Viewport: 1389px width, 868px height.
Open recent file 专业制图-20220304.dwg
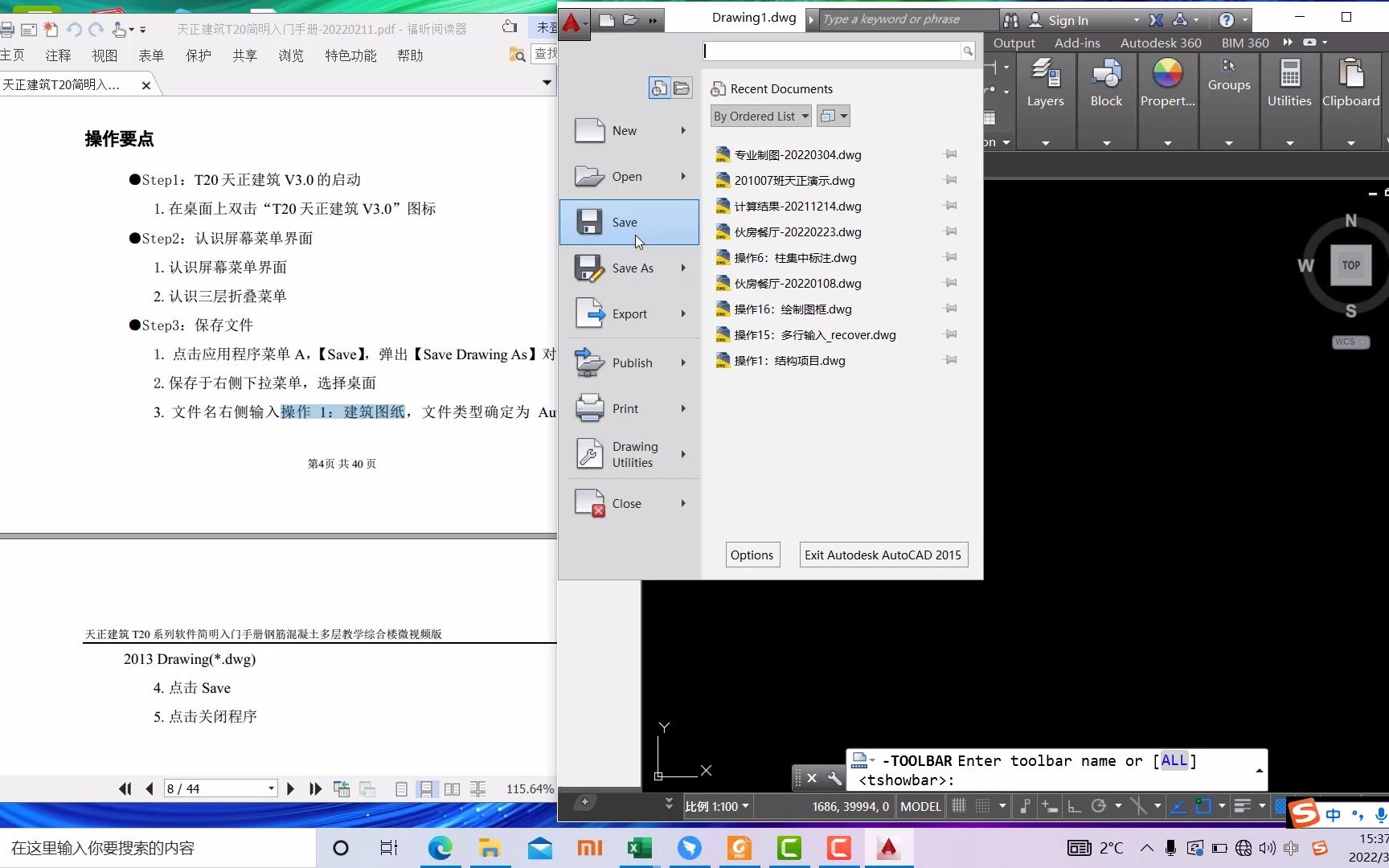(797, 155)
